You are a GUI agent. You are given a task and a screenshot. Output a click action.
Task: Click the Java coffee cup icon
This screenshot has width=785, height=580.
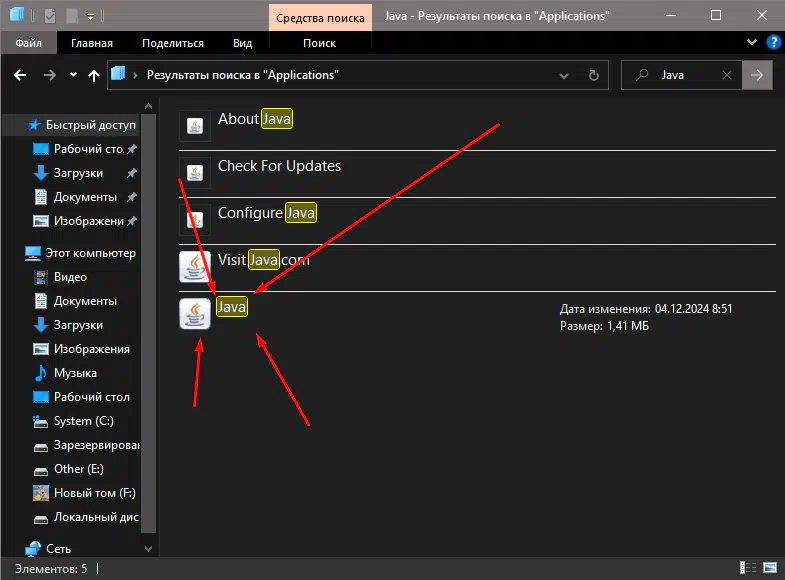pyautogui.click(x=195, y=314)
